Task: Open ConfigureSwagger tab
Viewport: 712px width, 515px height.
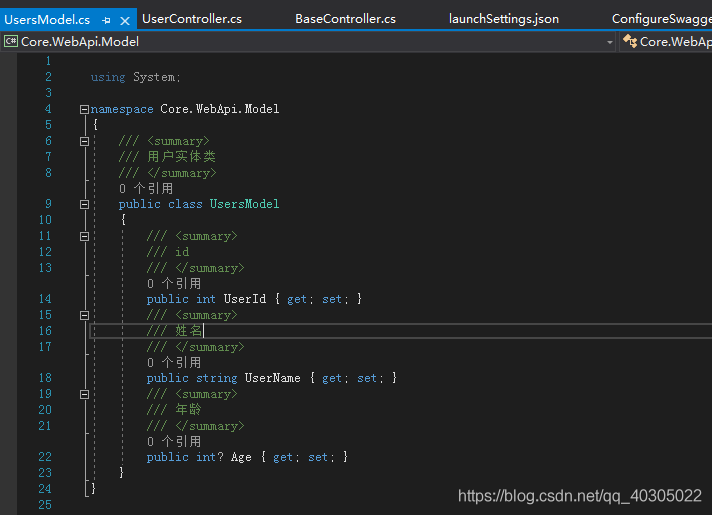Action: (x=662, y=19)
